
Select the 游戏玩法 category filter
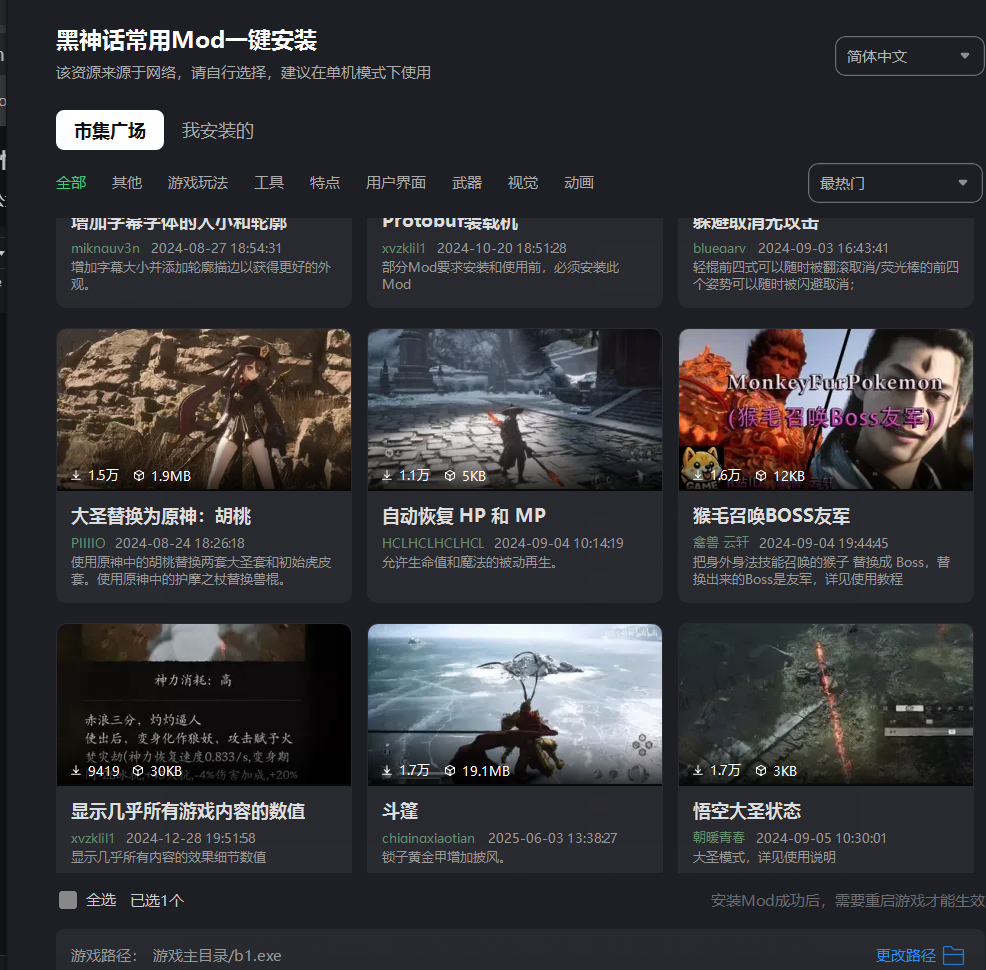[198, 183]
